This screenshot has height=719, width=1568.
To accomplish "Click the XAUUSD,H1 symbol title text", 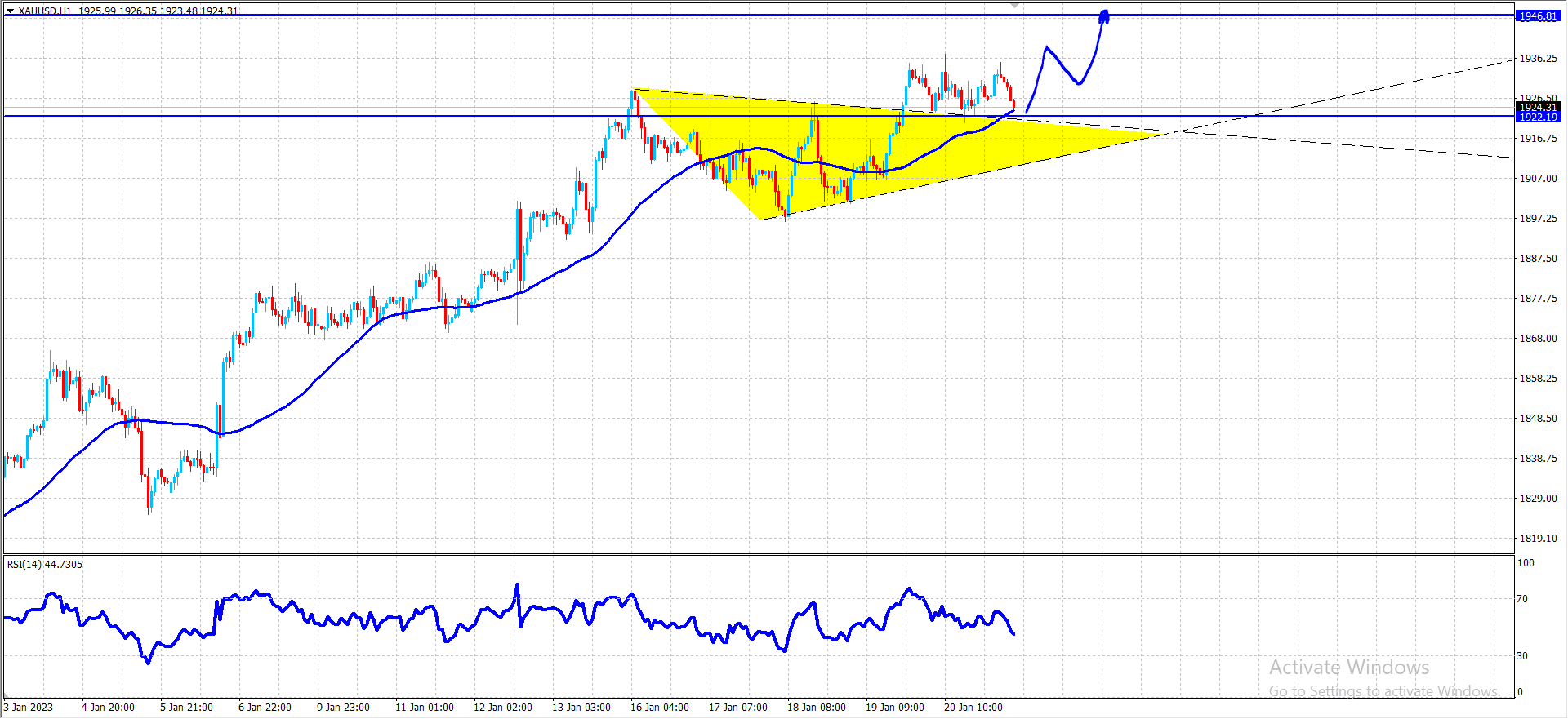I will pyautogui.click(x=45, y=11).
